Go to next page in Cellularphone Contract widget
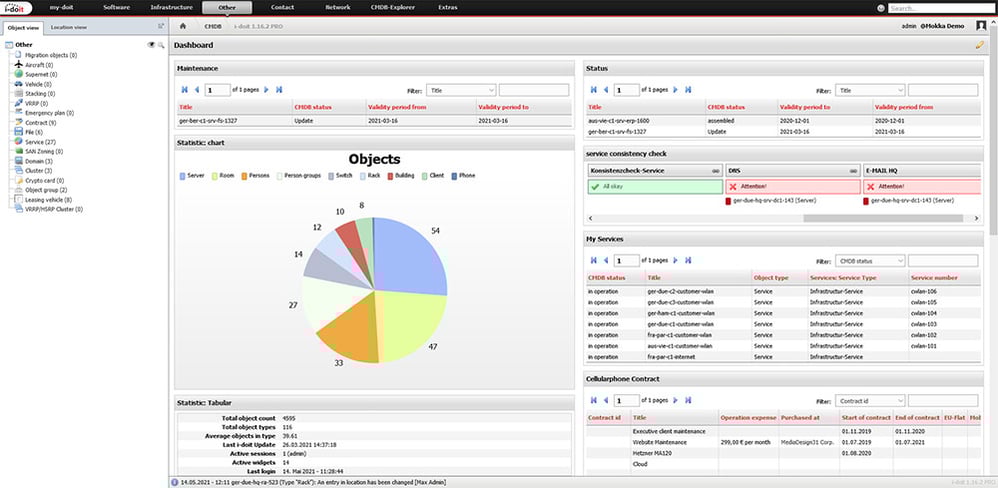The width and height of the screenshot is (998, 488). click(x=675, y=400)
